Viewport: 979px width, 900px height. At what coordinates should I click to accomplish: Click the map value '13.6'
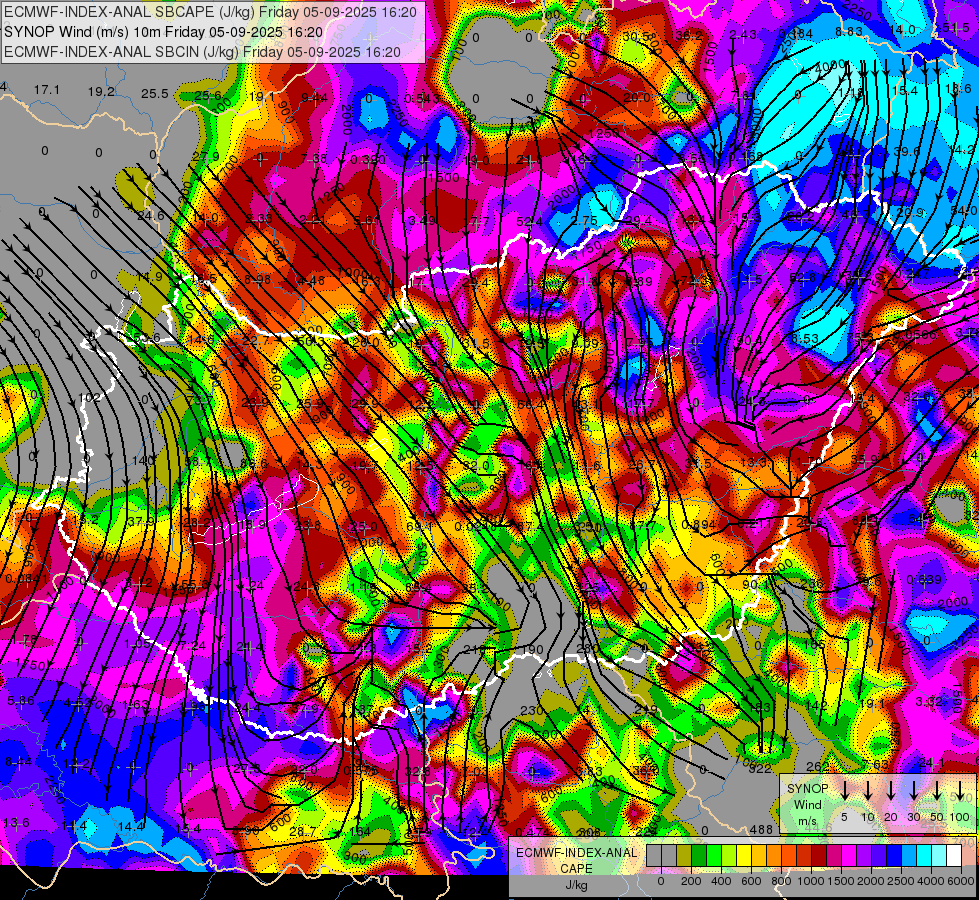tap(16, 823)
